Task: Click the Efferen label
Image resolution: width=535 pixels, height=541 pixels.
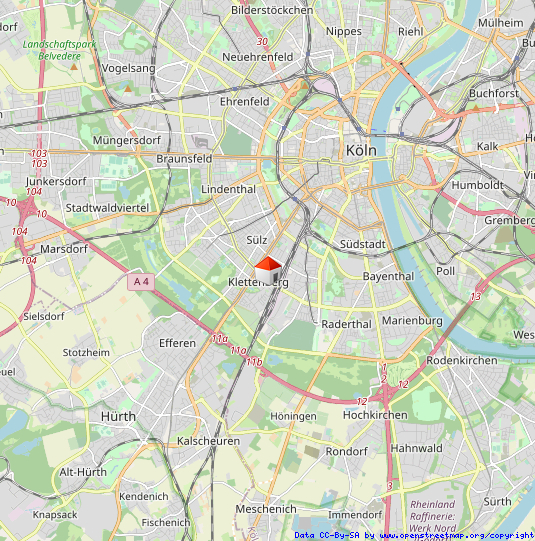Action: (177, 343)
